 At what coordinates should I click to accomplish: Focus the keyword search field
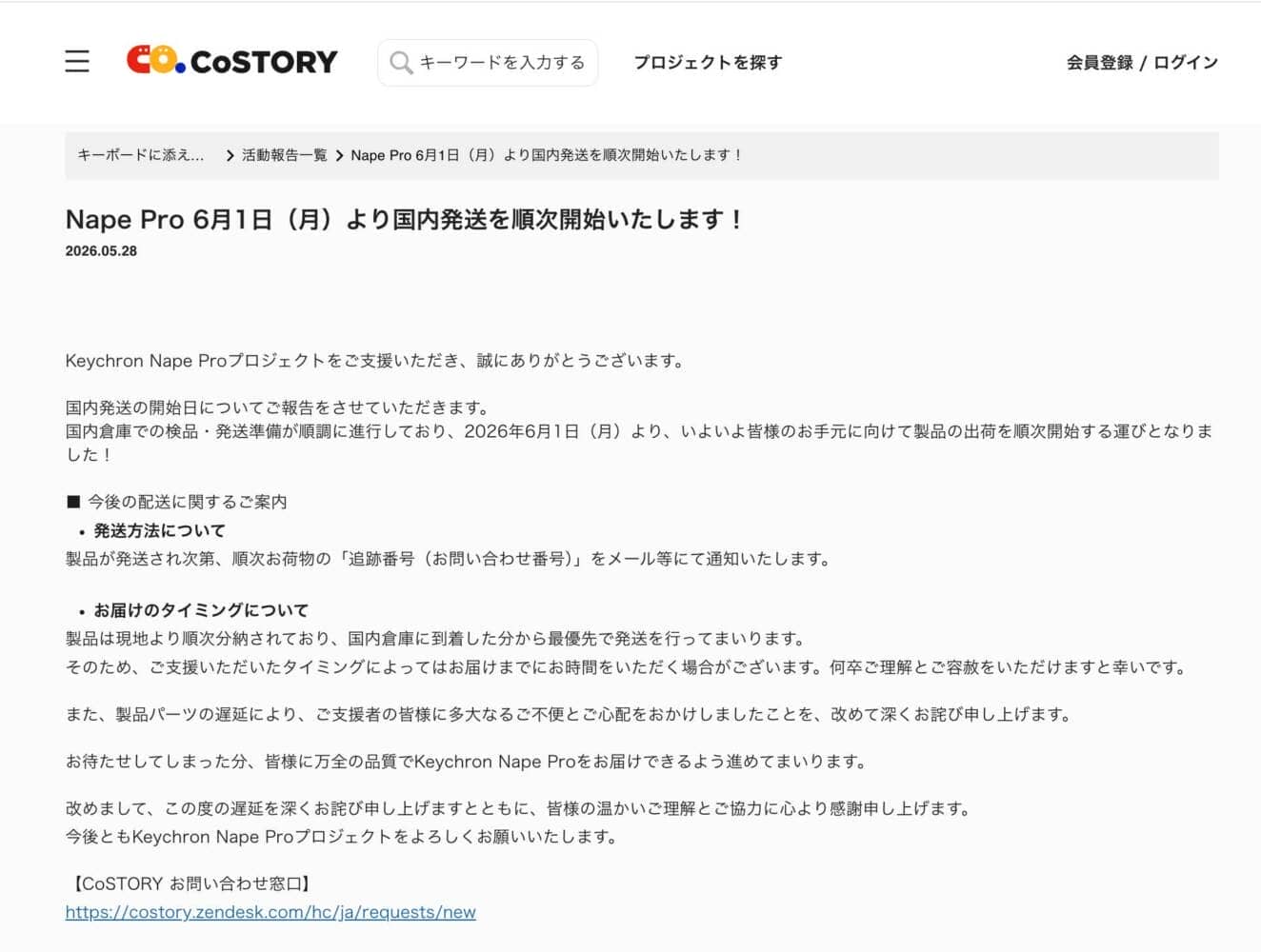[x=488, y=63]
